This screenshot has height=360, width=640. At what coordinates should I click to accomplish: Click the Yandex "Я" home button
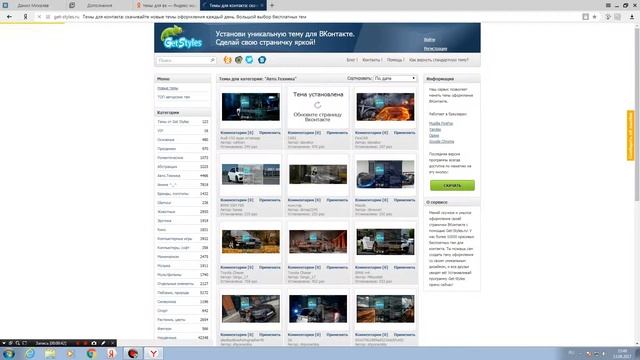point(25,17)
